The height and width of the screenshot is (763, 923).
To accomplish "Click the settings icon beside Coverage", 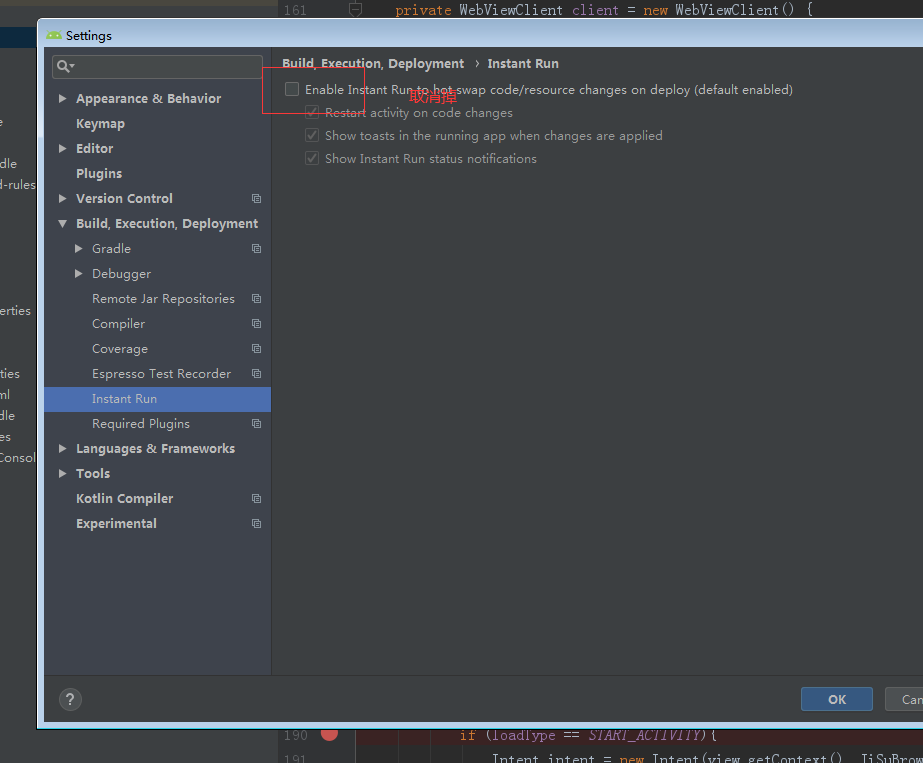I will [x=256, y=348].
